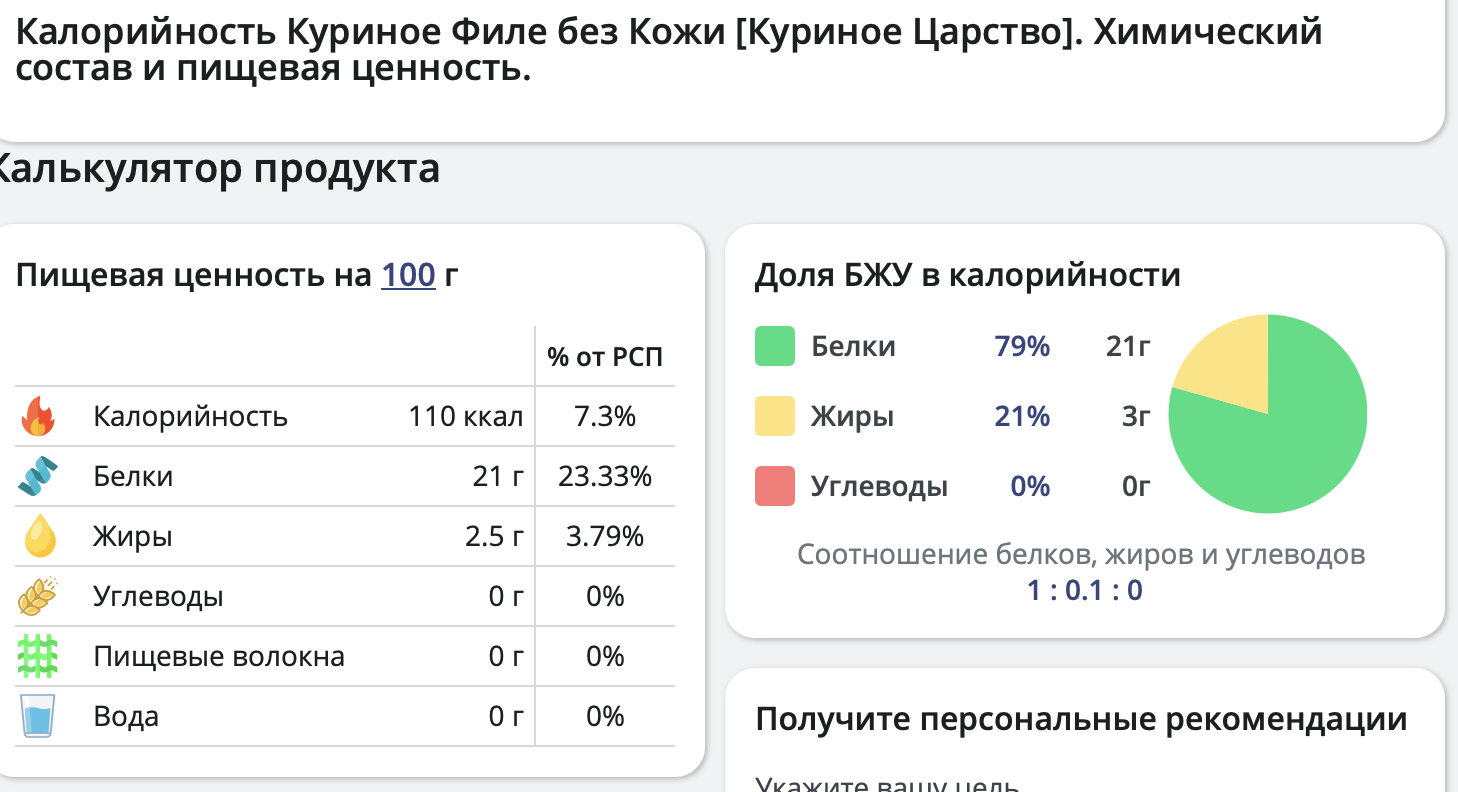Select the Калорийность 110 ккал row

tap(345, 416)
